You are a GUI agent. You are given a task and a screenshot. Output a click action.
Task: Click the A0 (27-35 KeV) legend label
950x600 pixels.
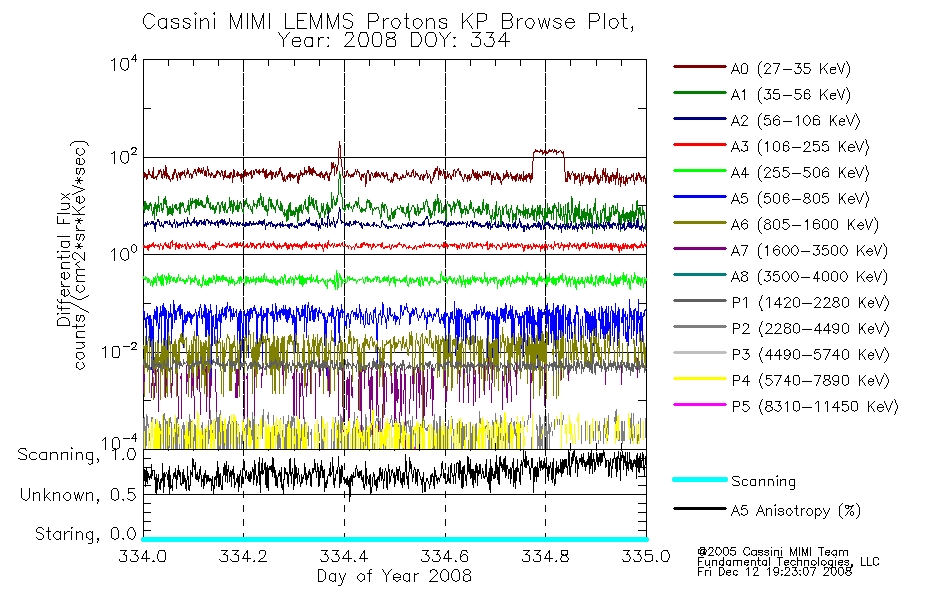(791, 69)
